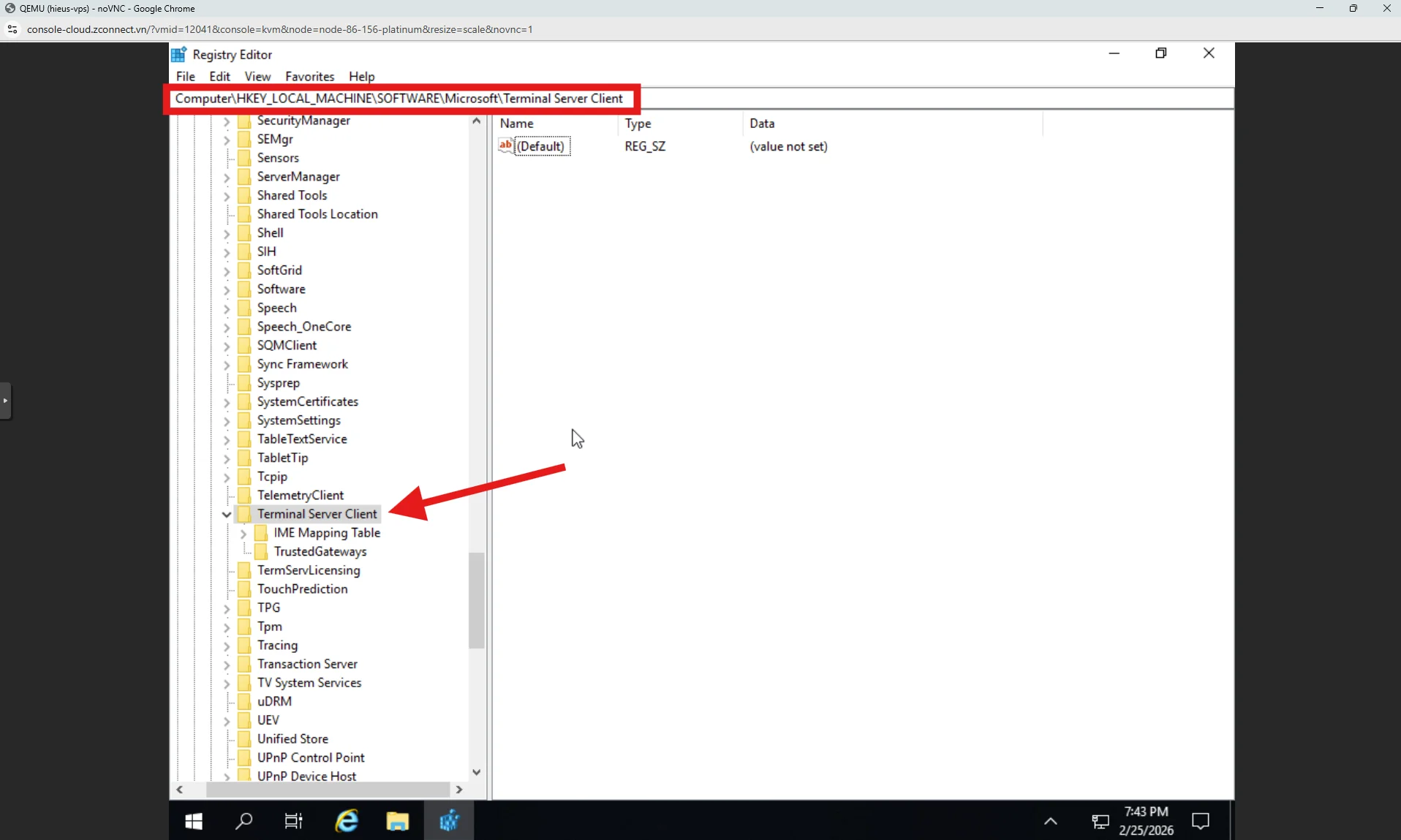Select the SQMClient key
The width and height of the screenshot is (1401, 840).
click(287, 345)
